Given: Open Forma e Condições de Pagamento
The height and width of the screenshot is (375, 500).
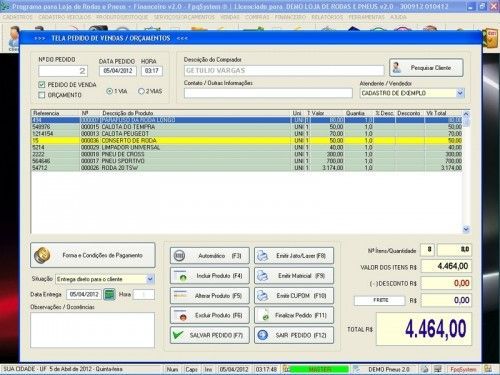Looking at the screenshot, I should click(x=93, y=255).
